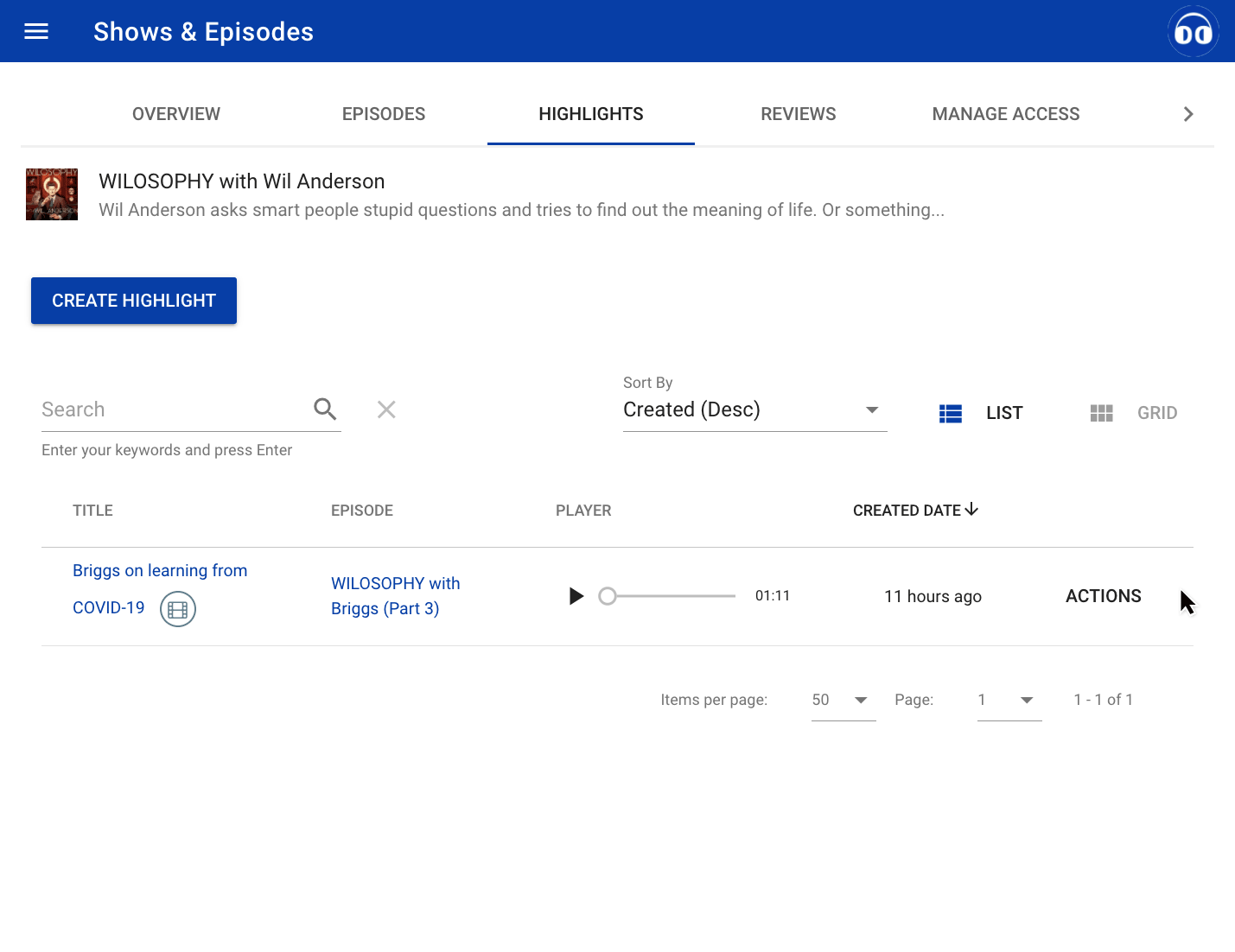Open the Page number dropdown

(1009, 700)
